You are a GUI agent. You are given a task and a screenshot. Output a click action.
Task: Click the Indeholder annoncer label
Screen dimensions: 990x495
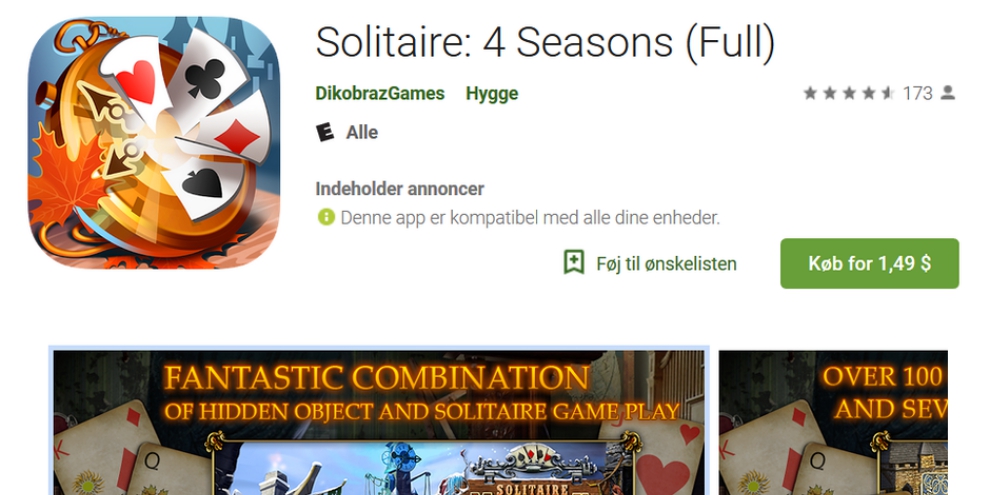tap(400, 189)
